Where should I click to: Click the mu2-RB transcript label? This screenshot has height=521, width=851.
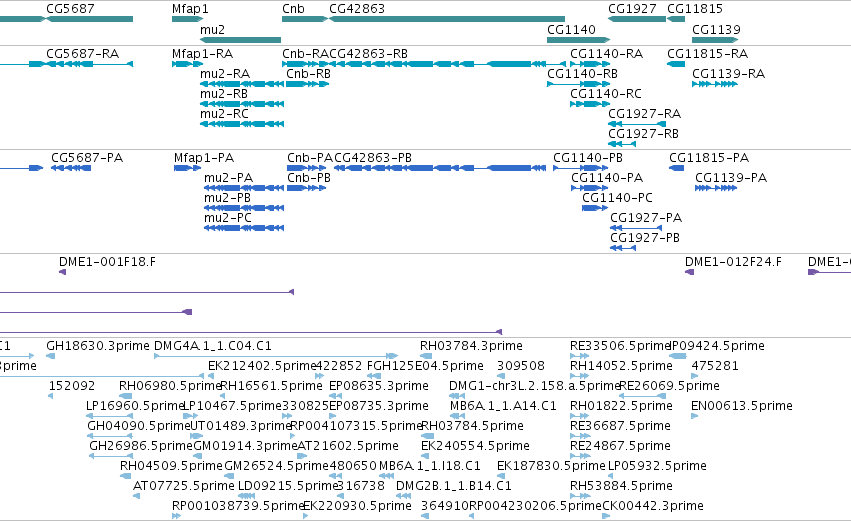coord(224,94)
